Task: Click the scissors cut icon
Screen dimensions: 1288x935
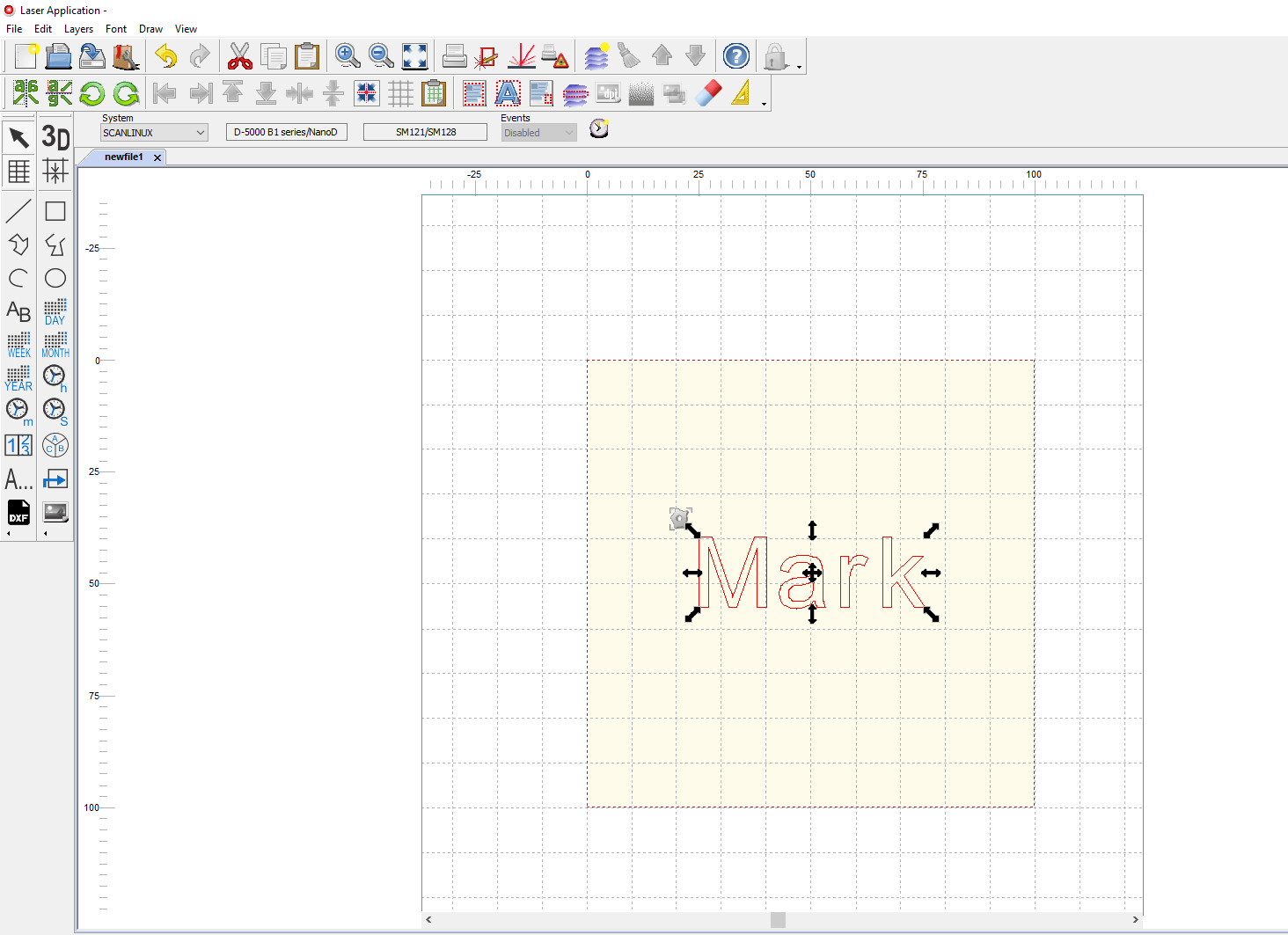Action: (x=239, y=56)
